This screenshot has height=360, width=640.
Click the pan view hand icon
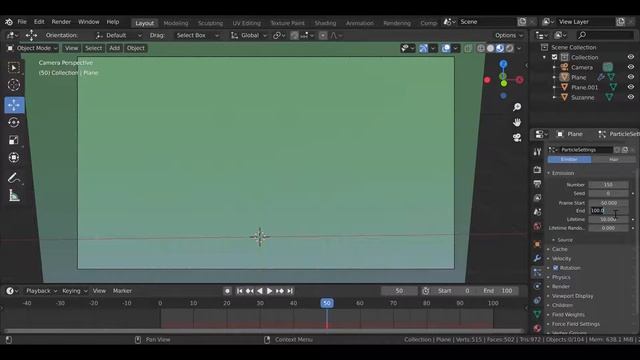point(517,122)
